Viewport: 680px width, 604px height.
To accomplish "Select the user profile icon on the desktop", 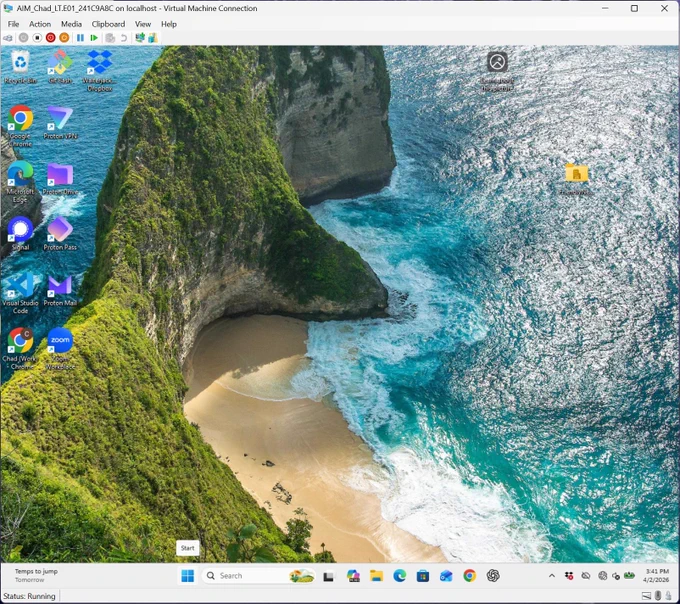I will coord(497,71).
